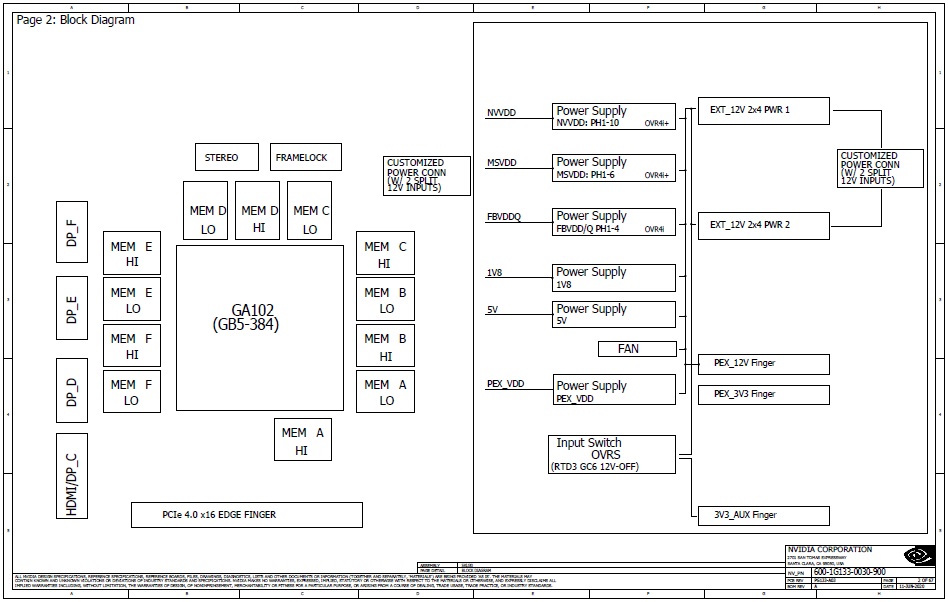This screenshot has width=948, height=602.
Task: Select the MEM B LO block
Action: click(x=385, y=299)
